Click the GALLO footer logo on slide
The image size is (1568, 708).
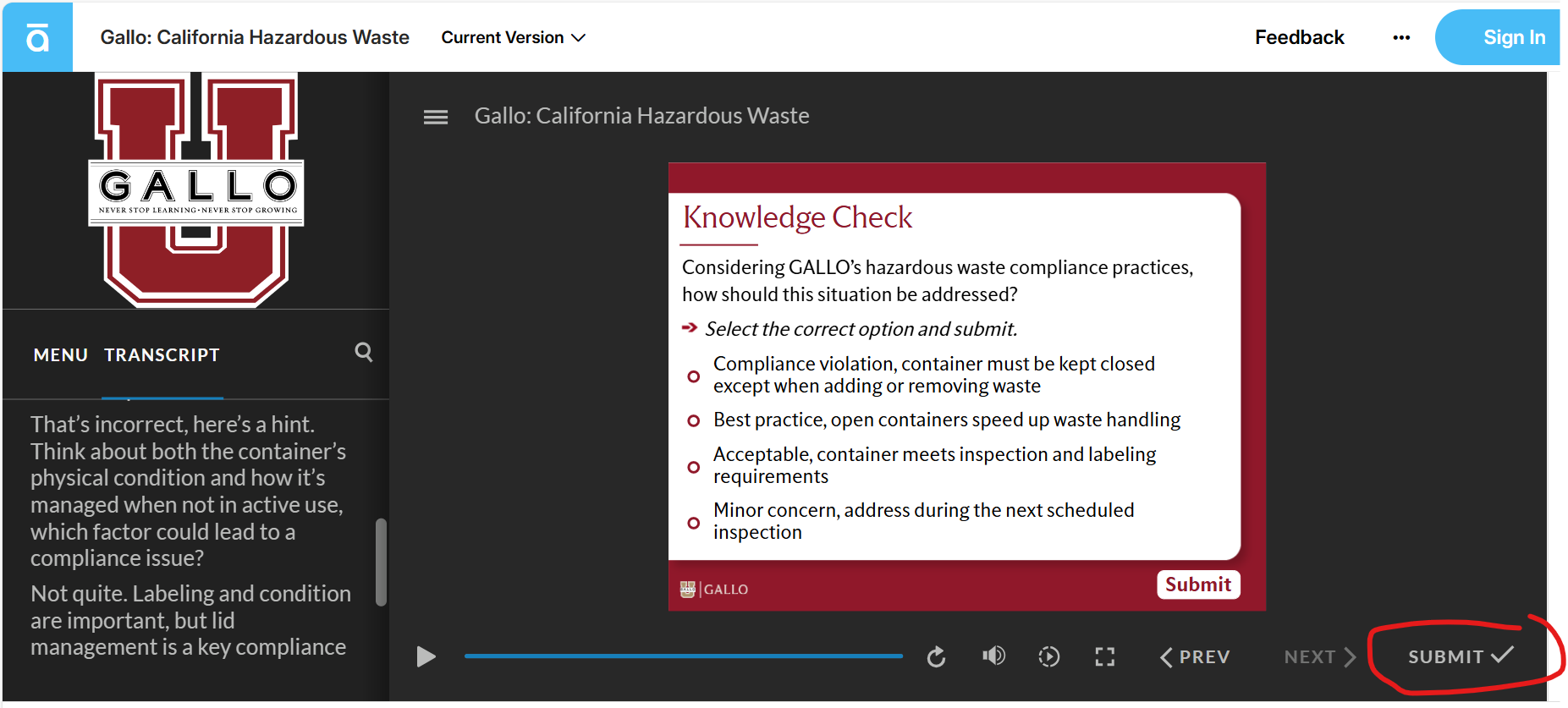click(x=714, y=589)
